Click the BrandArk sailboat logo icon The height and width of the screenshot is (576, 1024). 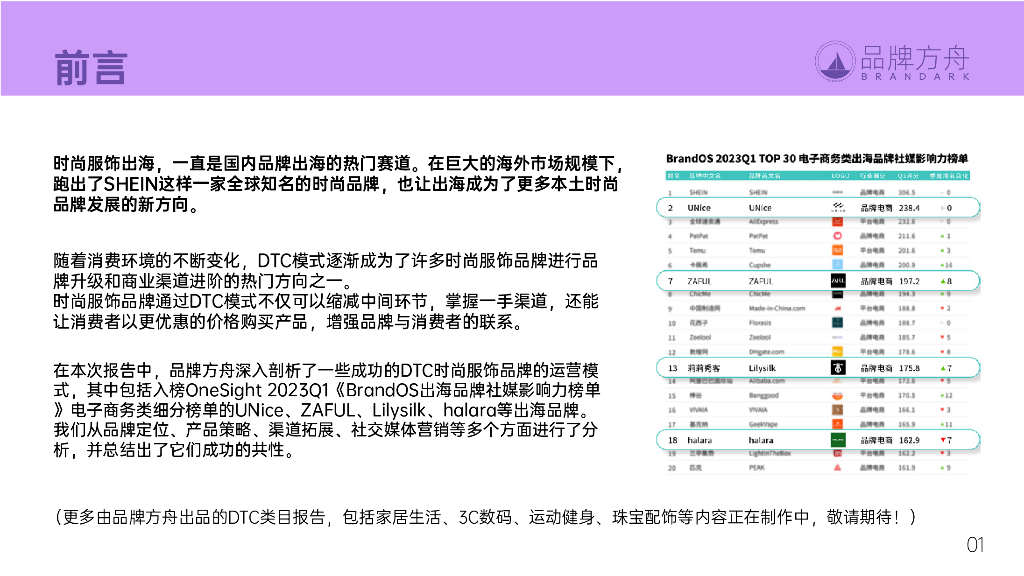[x=835, y=61]
